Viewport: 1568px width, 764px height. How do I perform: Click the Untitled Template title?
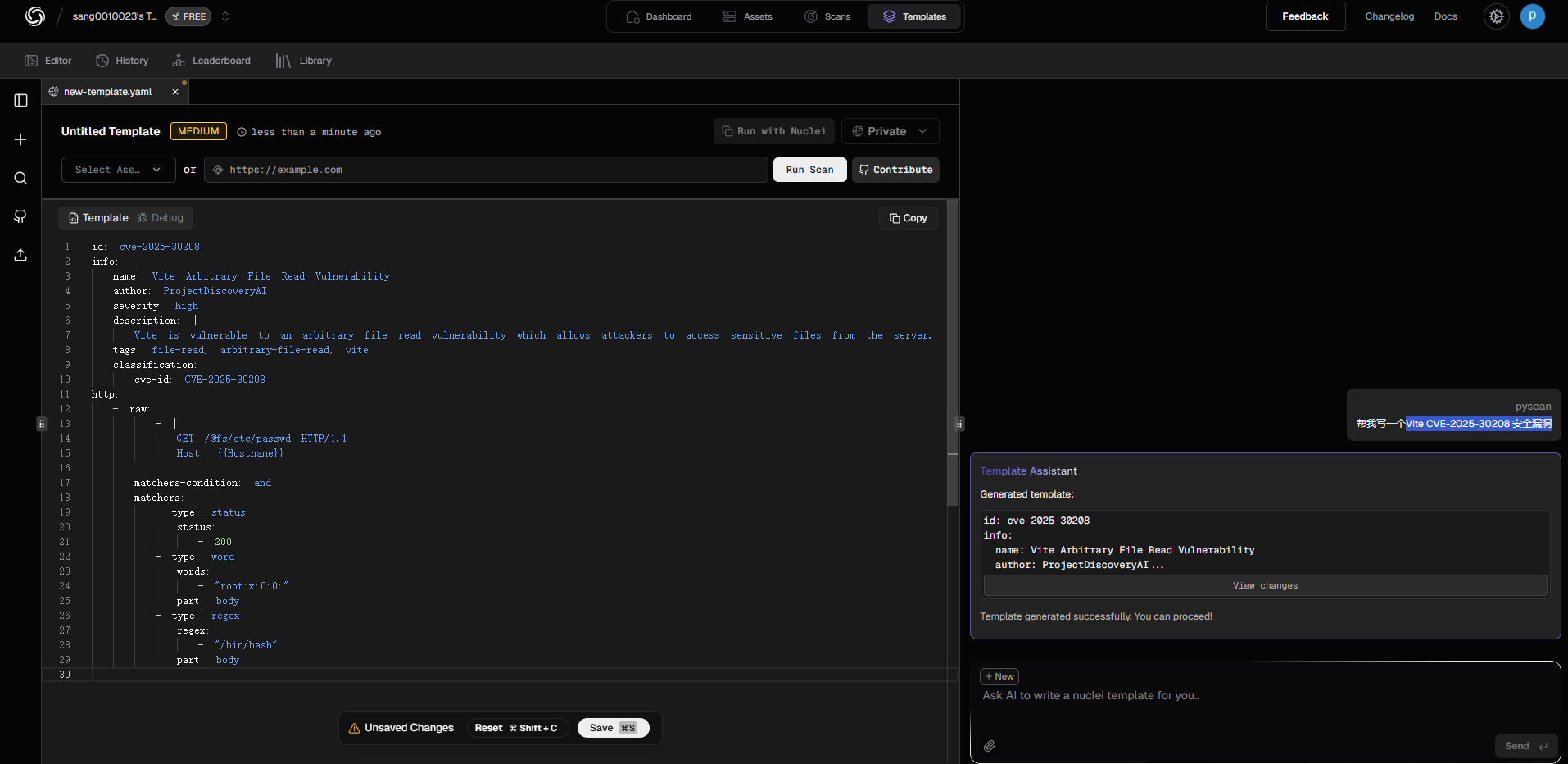(x=111, y=131)
